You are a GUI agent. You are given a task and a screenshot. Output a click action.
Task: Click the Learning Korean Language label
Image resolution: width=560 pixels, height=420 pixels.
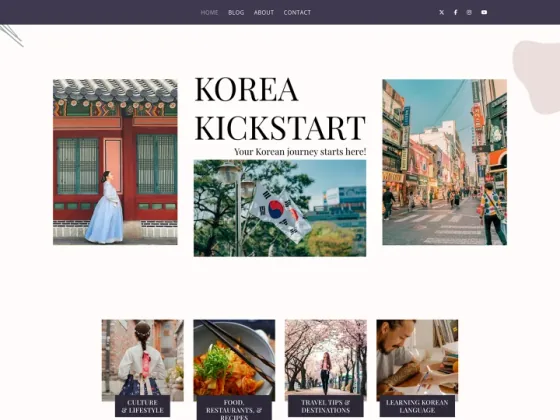pos(417,406)
